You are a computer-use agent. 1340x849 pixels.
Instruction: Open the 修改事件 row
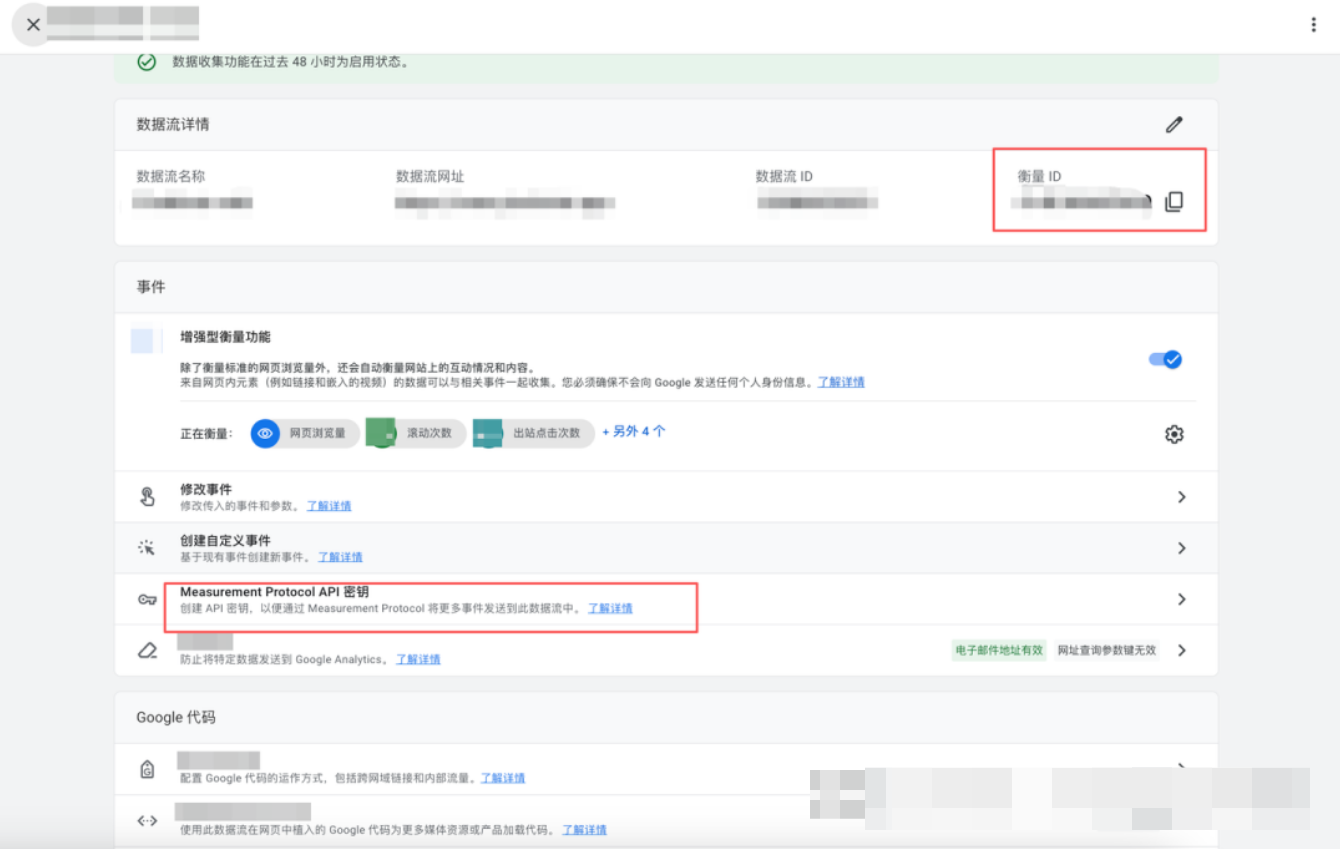click(x=206, y=489)
